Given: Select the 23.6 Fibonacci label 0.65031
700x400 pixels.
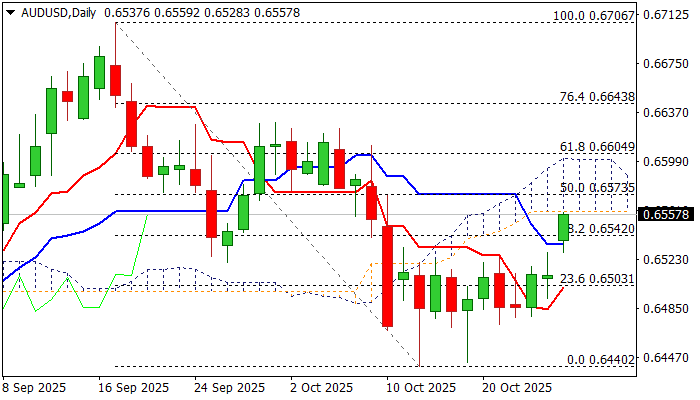Looking at the screenshot, I should tap(598, 279).
